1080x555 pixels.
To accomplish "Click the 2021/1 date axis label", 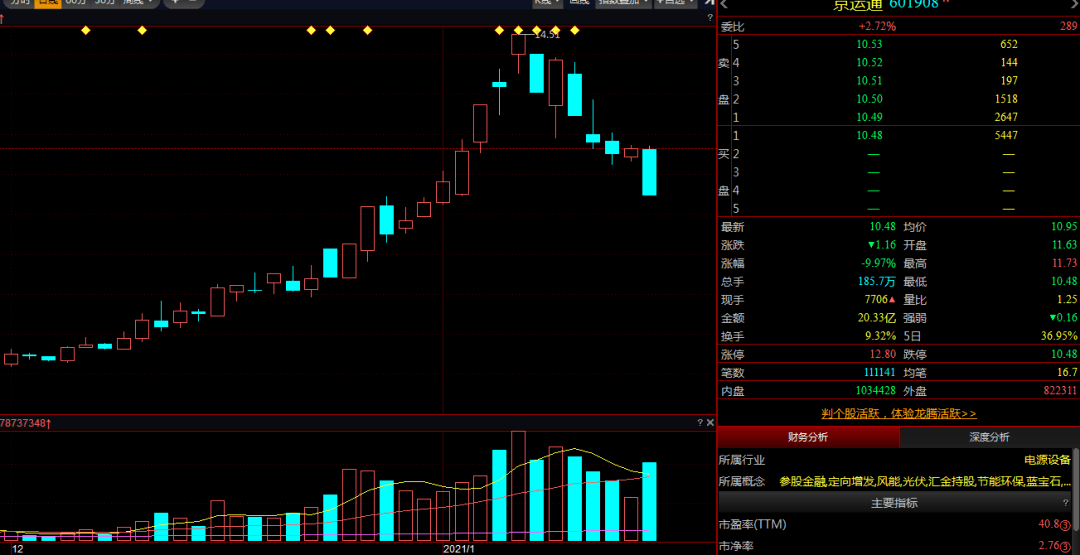I will point(459,549).
